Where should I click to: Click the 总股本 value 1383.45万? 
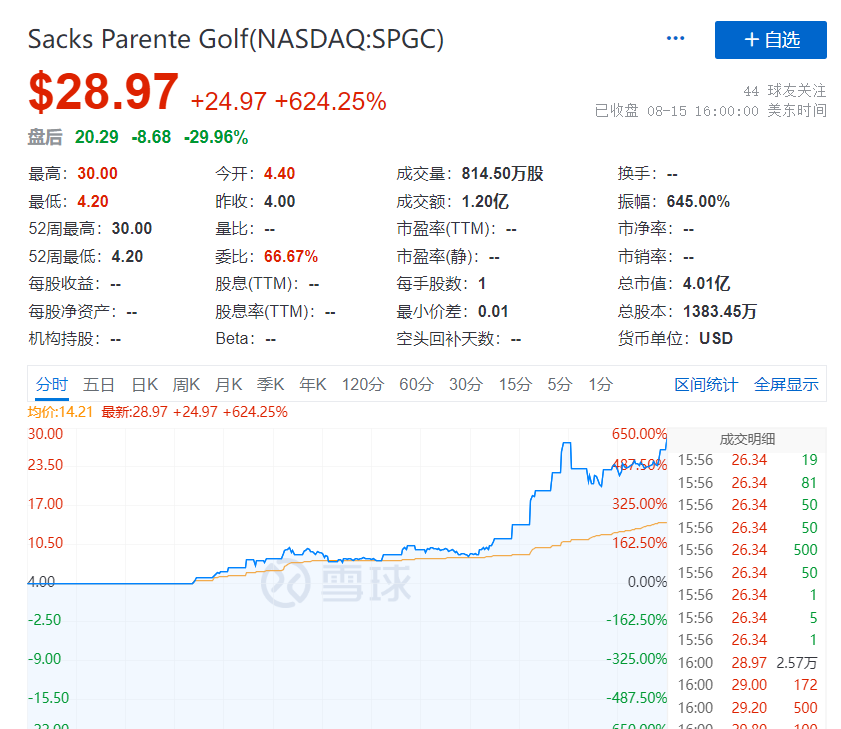click(720, 311)
